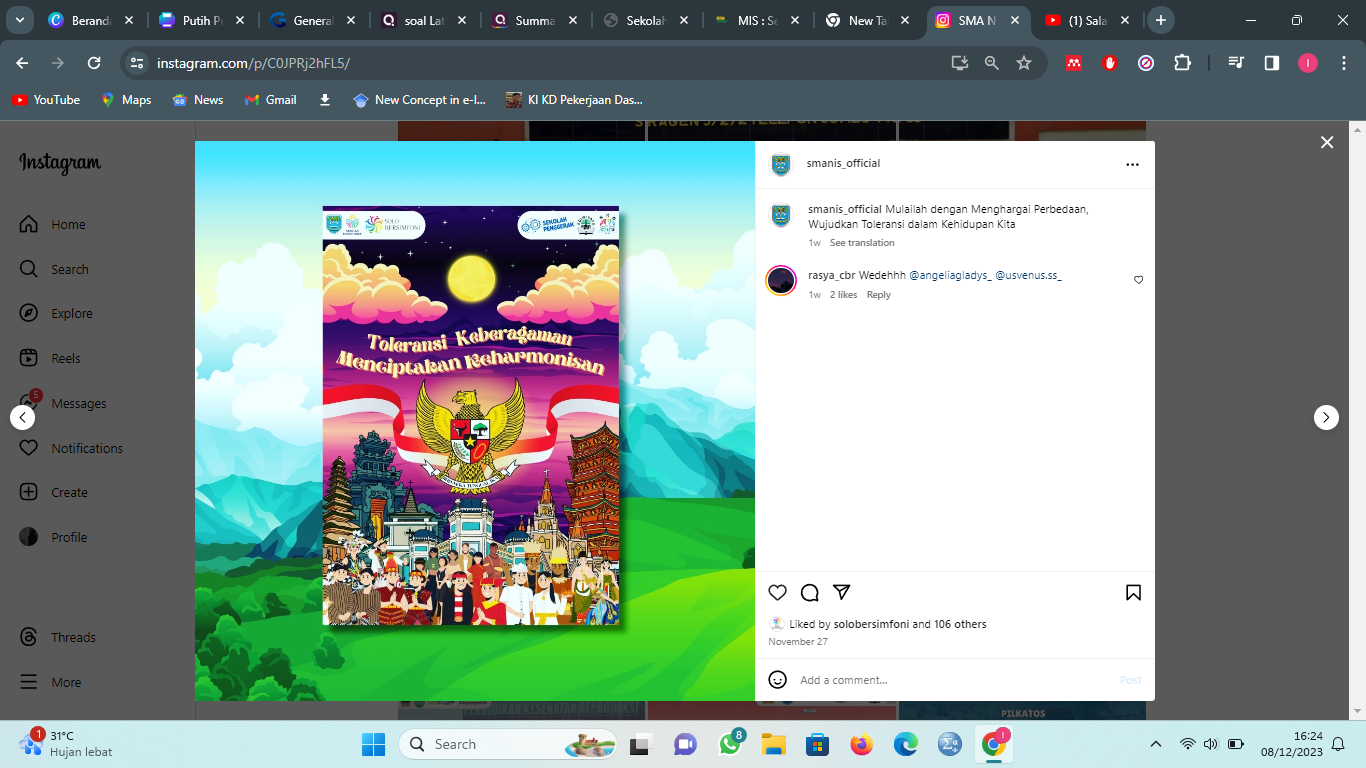This screenshot has width=1366, height=768.
Task: Click See translation under the caption
Action: click(x=862, y=243)
